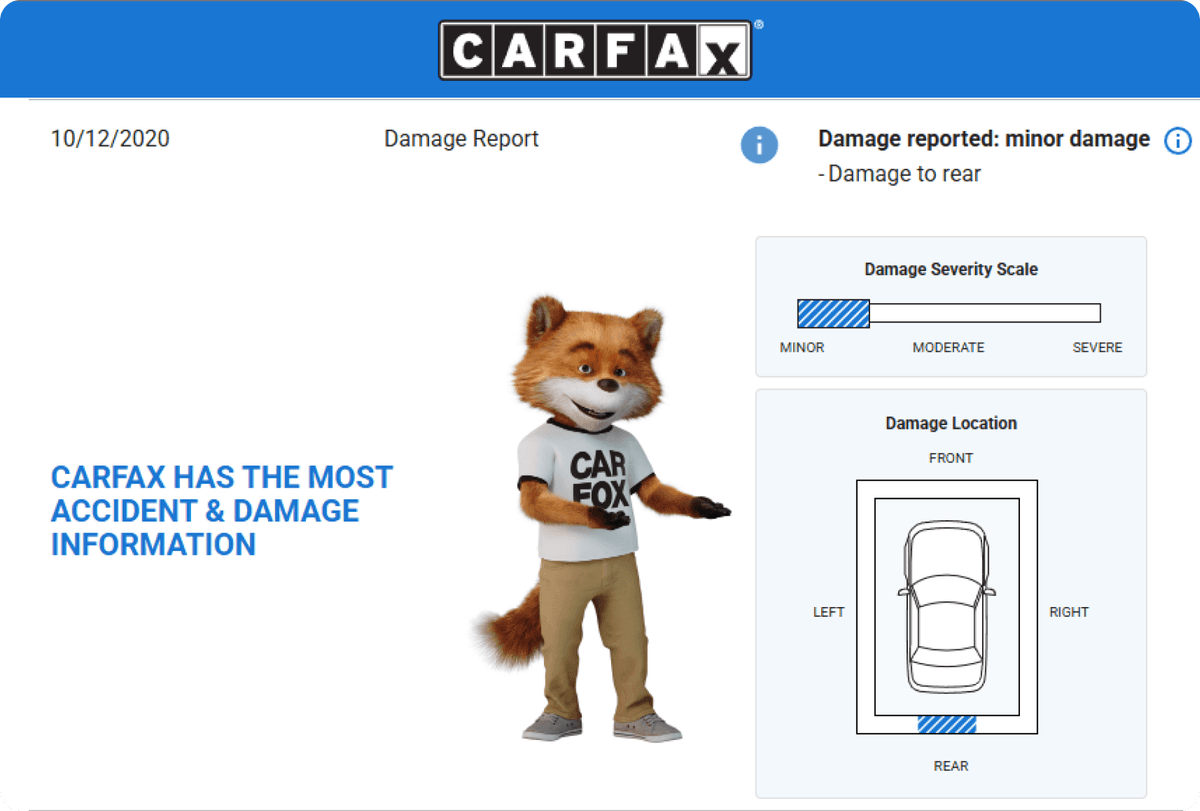1200x811 pixels.
Task: Click the solid blue info icon
Action: click(759, 144)
